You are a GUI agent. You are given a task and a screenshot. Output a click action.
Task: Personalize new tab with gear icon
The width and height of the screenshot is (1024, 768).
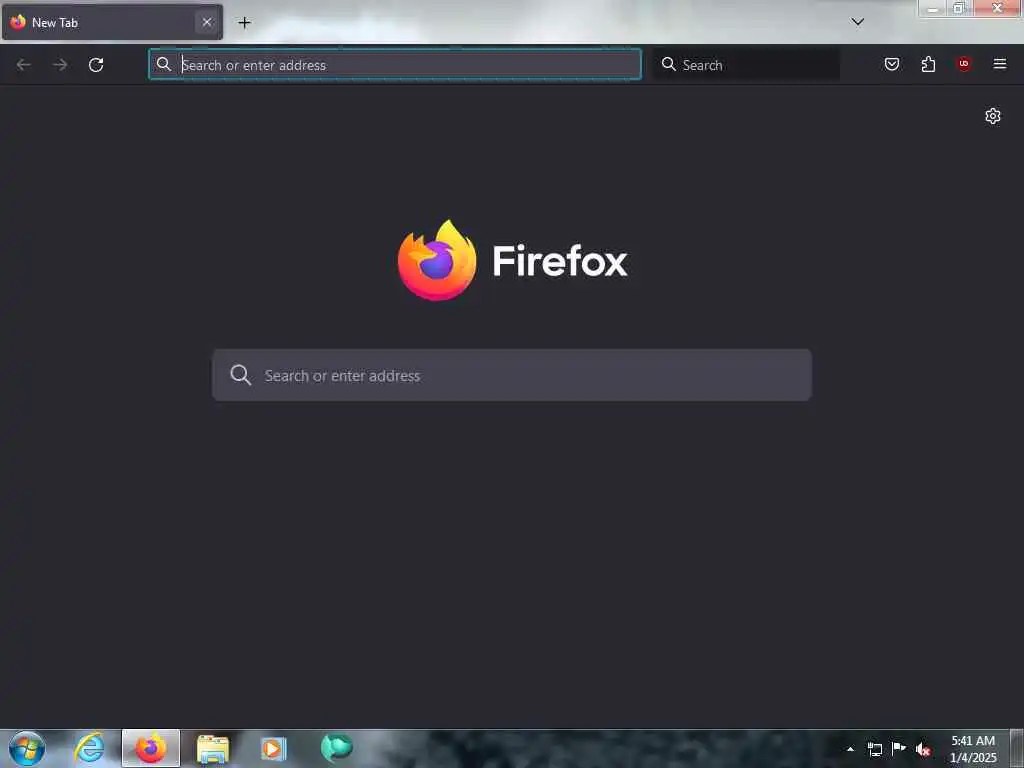pos(993,116)
